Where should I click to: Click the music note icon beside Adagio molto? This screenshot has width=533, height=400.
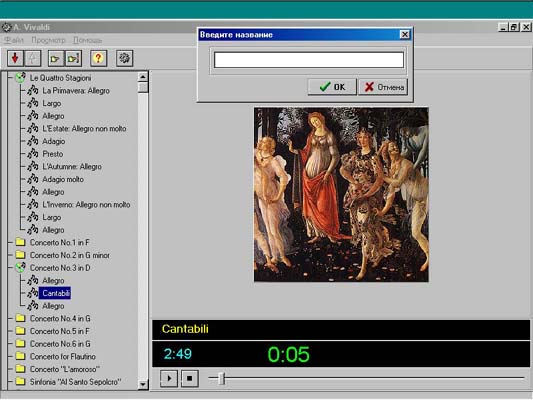tap(33, 179)
